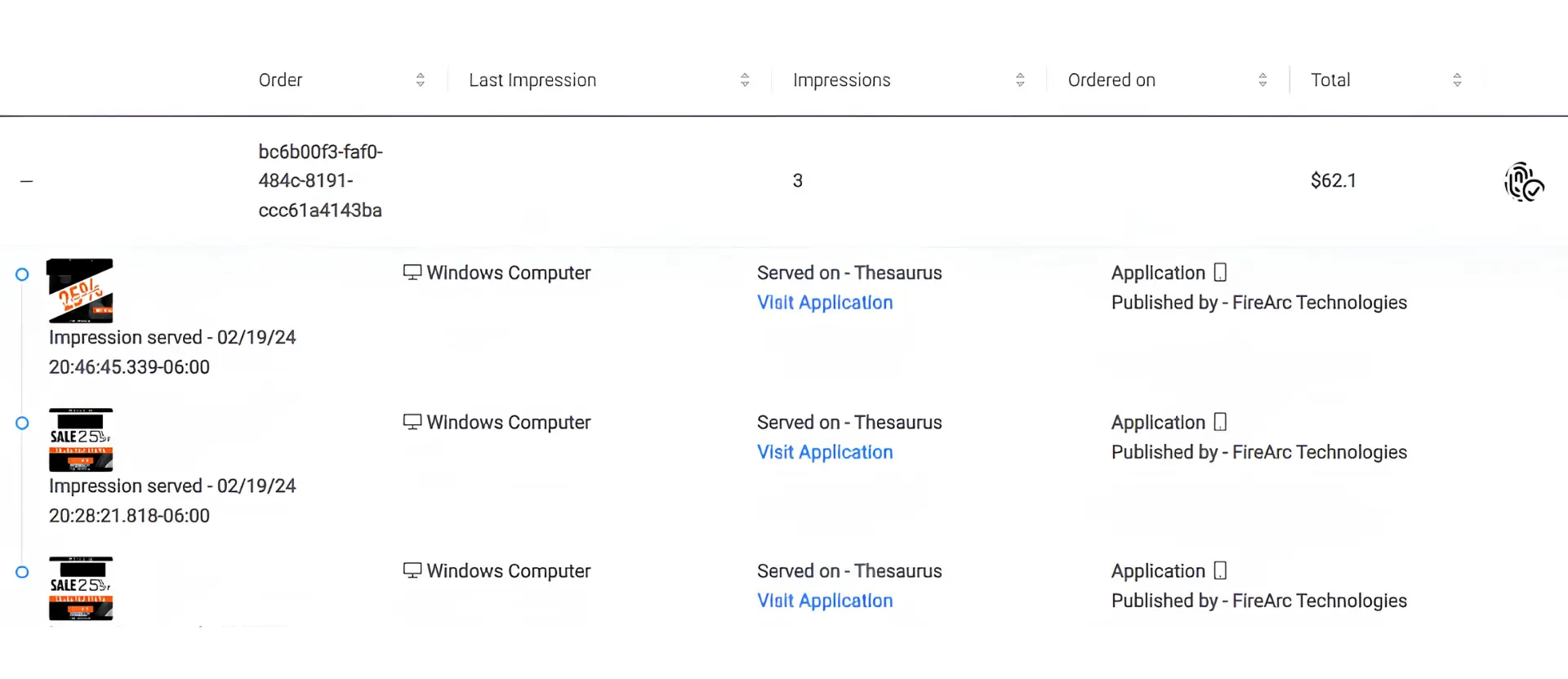Click the fingerprint verification icon

(1524, 182)
